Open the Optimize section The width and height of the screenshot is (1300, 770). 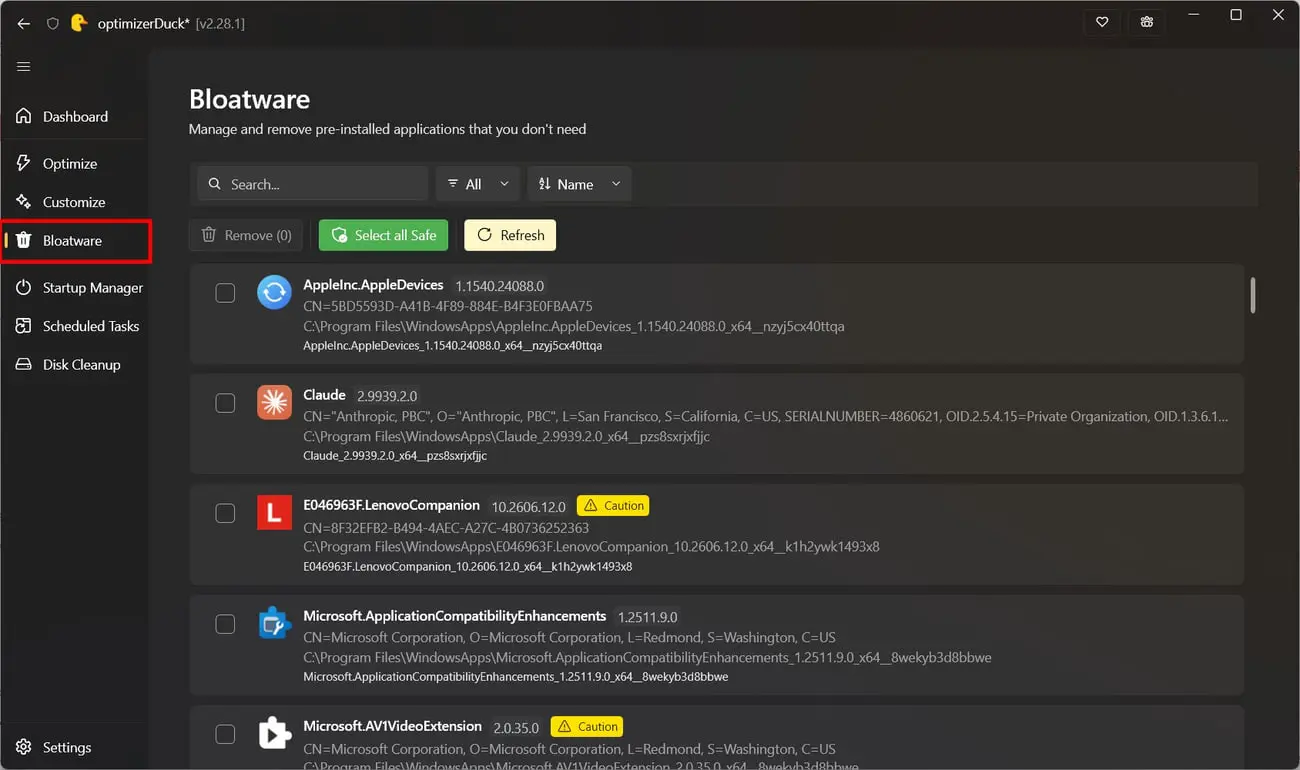pyautogui.click(x=75, y=164)
